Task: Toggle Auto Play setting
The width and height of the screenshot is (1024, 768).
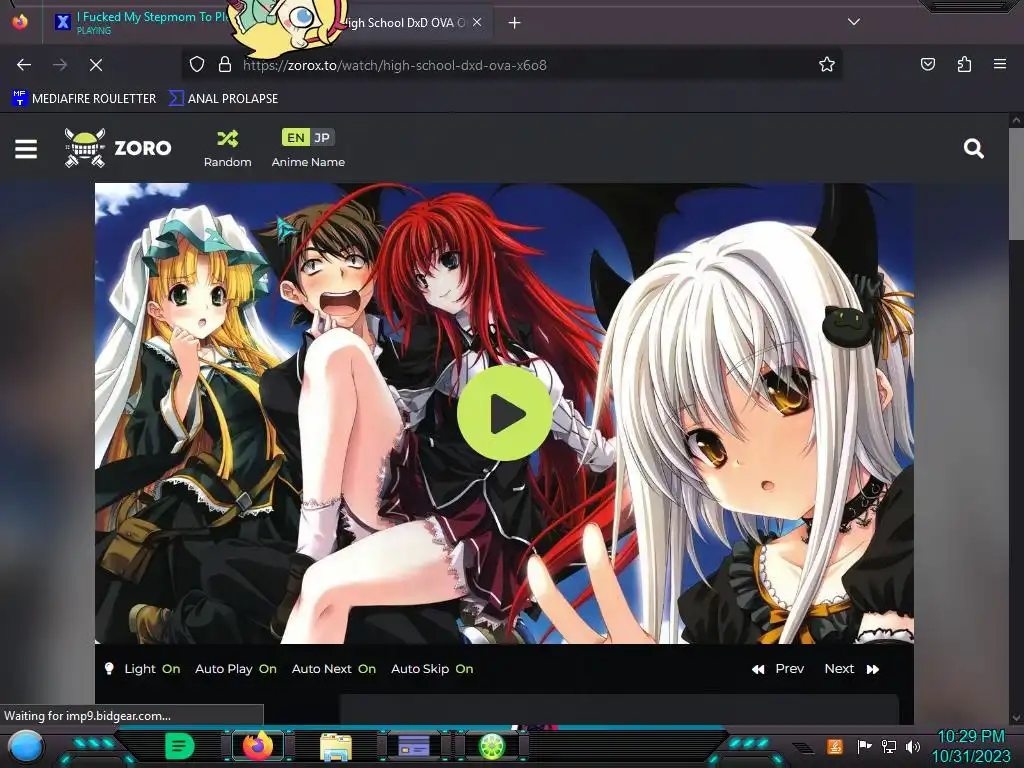Action: coord(236,669)
